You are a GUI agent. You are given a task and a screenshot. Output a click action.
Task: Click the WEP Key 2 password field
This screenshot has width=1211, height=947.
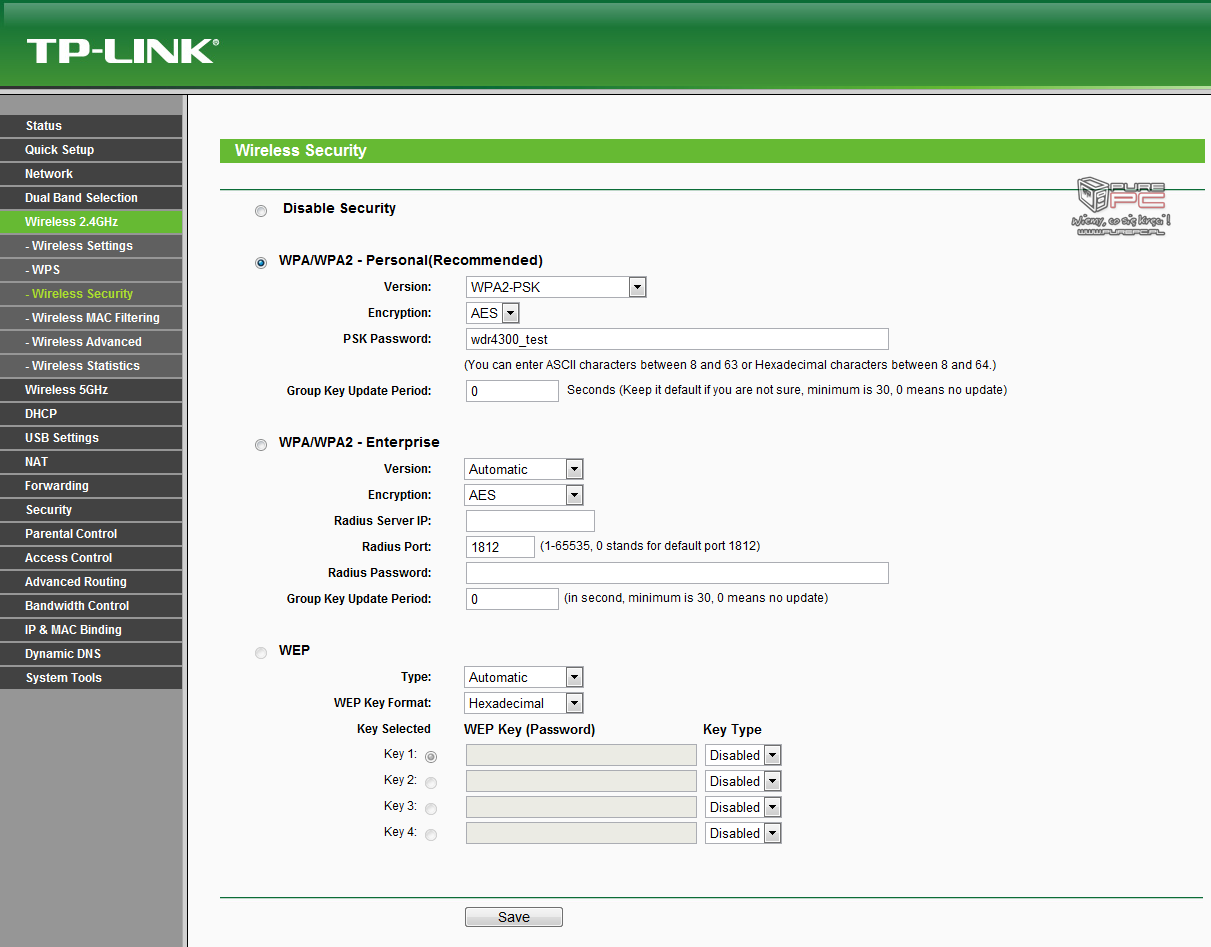[581, 781]
